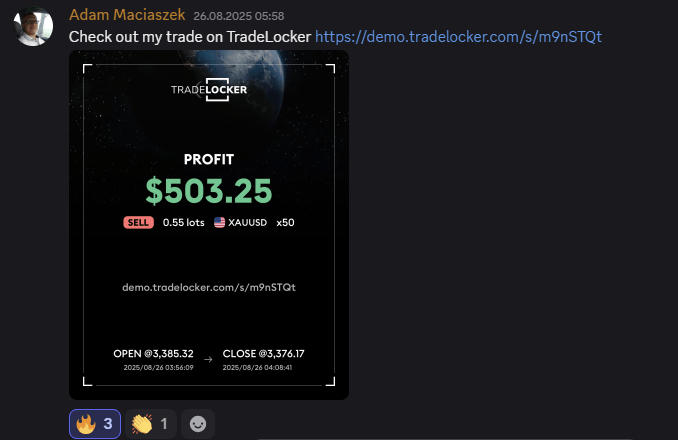Click the TradeLocker logo in the card
The height and width of the screenshot is (440, 678).
(x=209, y=90)
